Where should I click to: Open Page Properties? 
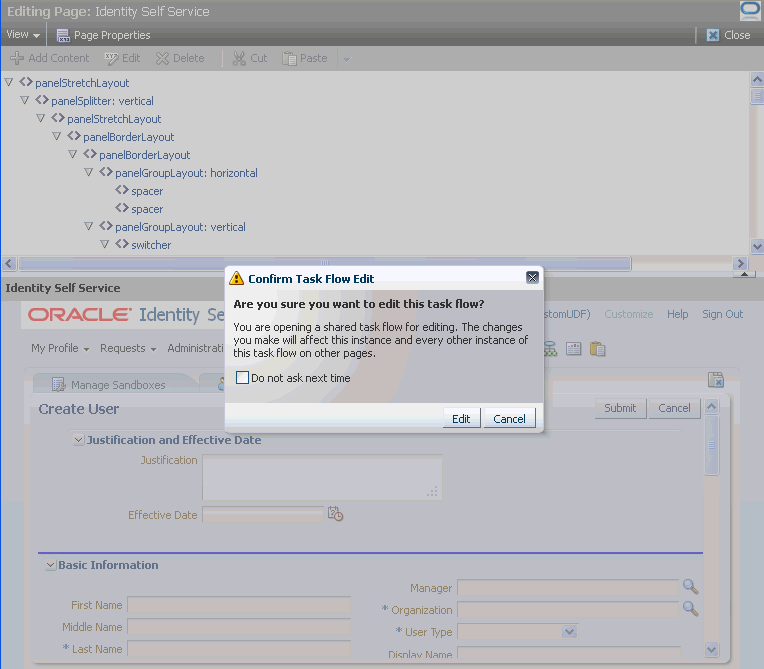(x=103, y=35)
